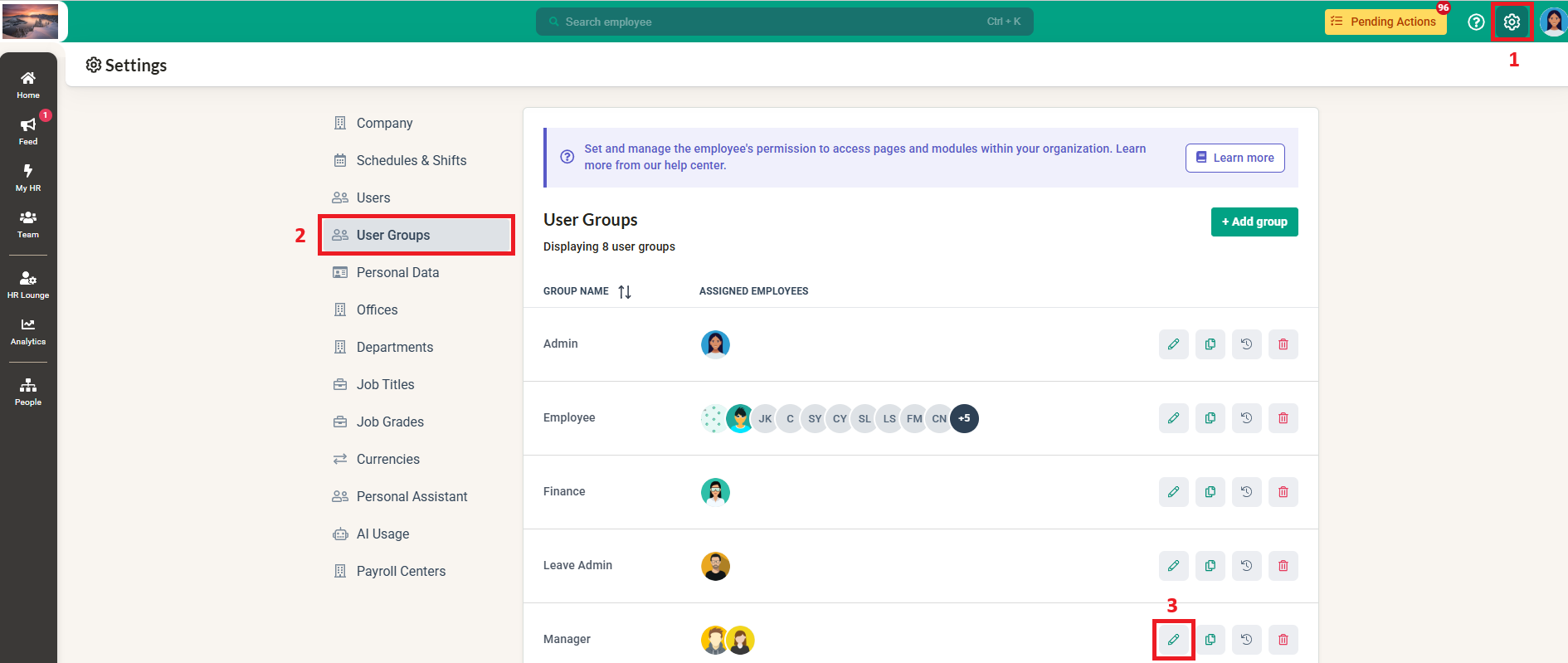Screen dimensions: 1568x663
Task: Duplicate the Employee user group
Action: (1210, 418)
